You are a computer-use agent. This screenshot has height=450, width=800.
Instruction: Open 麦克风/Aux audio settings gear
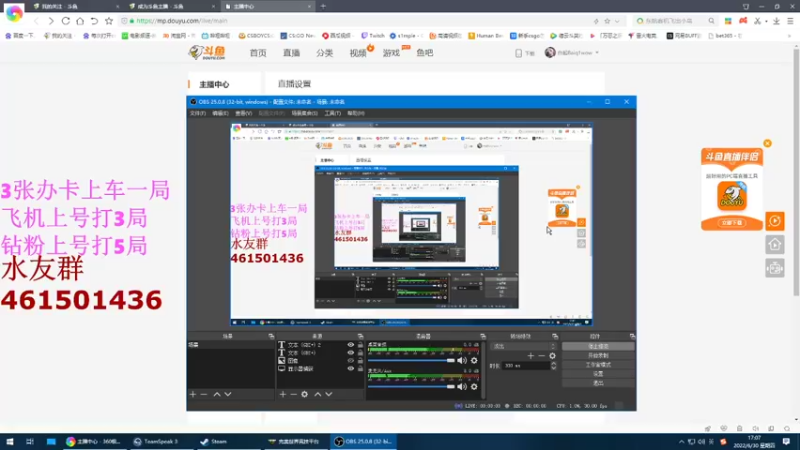[474, 387]
